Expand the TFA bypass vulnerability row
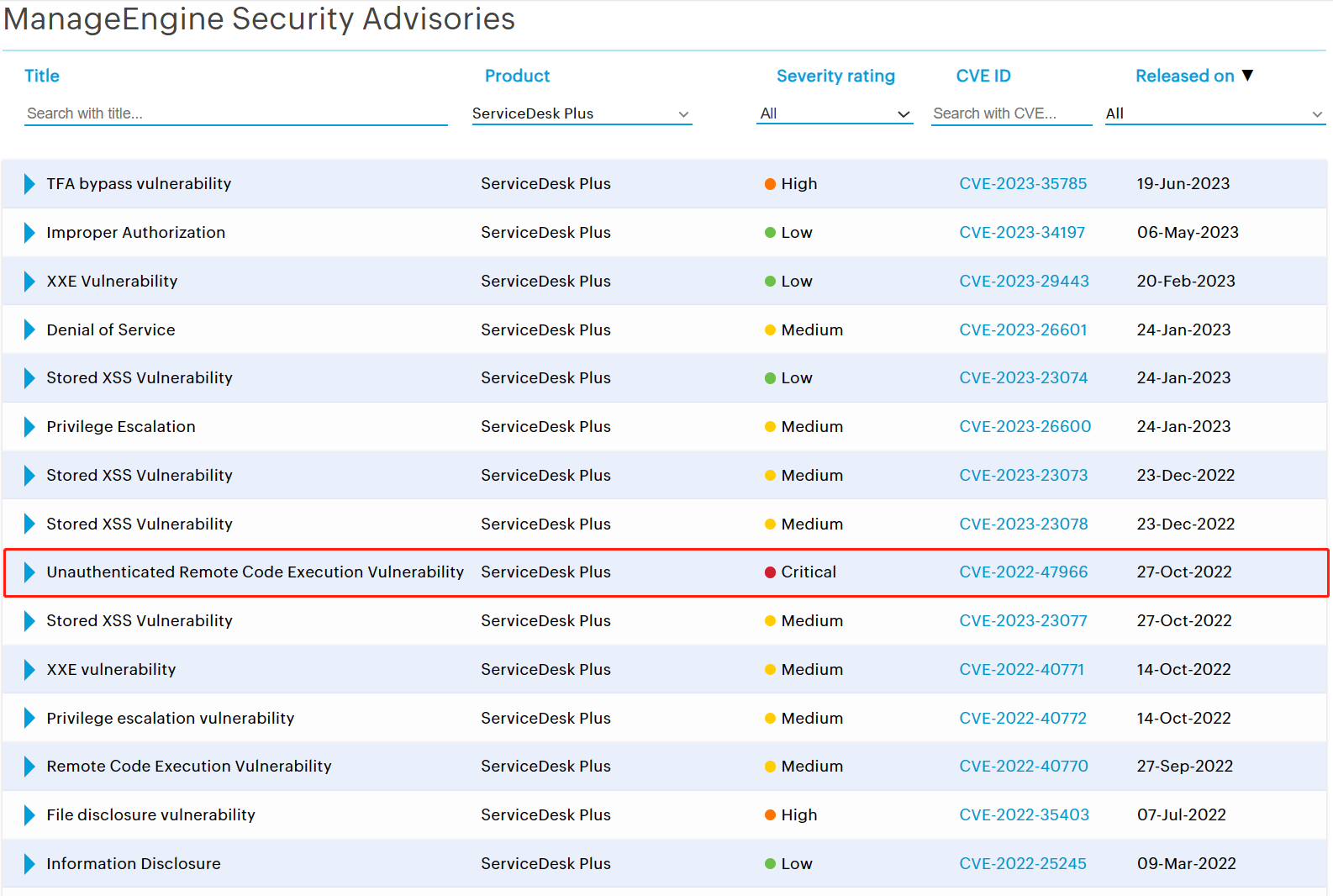Viewport: 1333px width, 896px height. pos(29,184)
